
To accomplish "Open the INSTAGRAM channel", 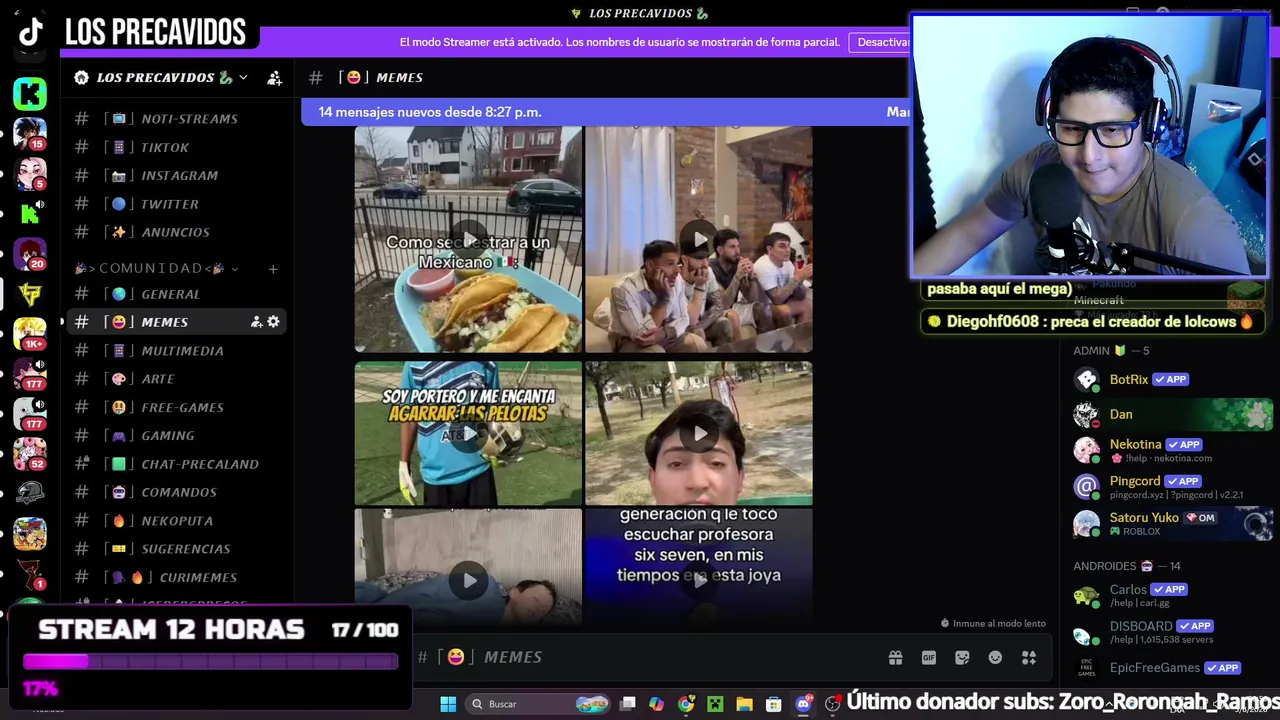I will (x=178, y=175).
